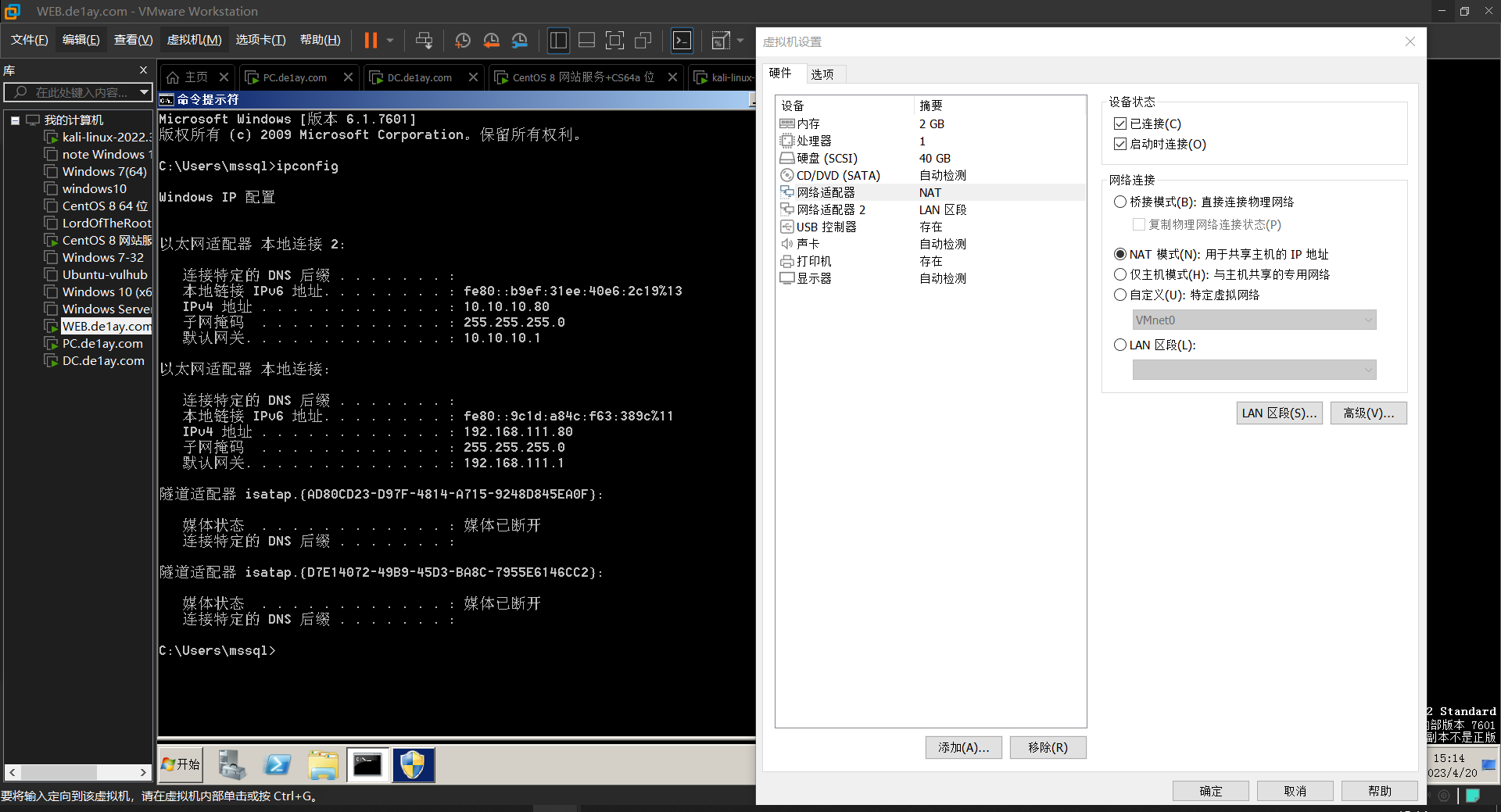
Task: Open the 编辑(E) menu
Action: click(x=81, y=39)
